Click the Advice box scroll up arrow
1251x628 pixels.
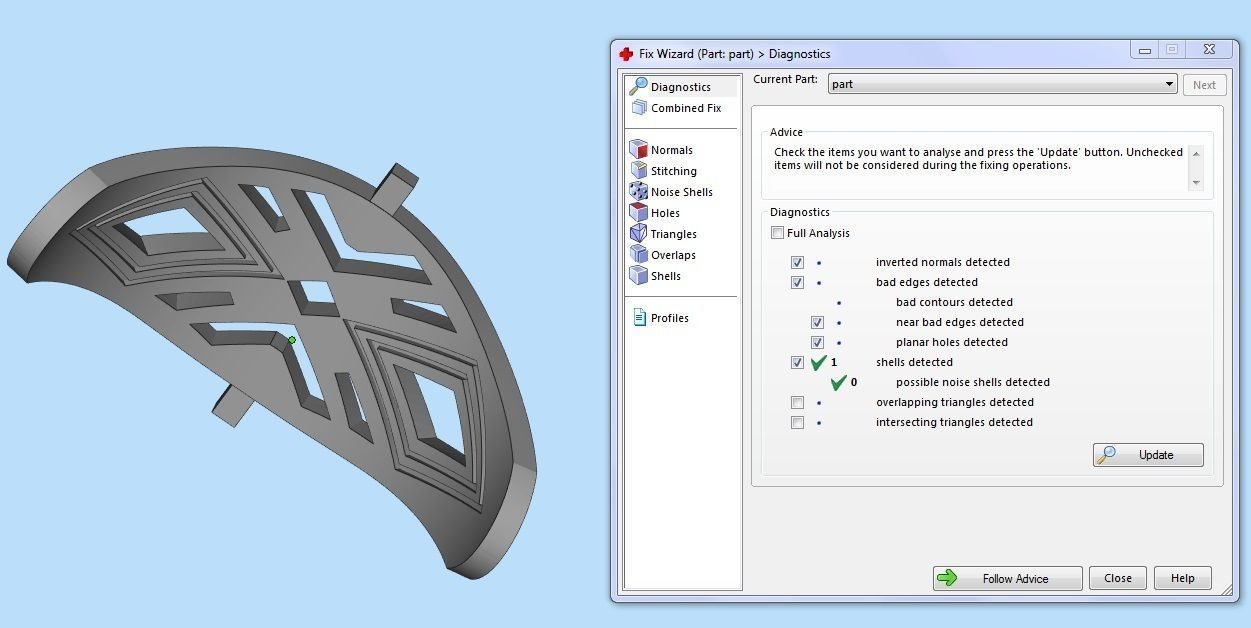1195,153
